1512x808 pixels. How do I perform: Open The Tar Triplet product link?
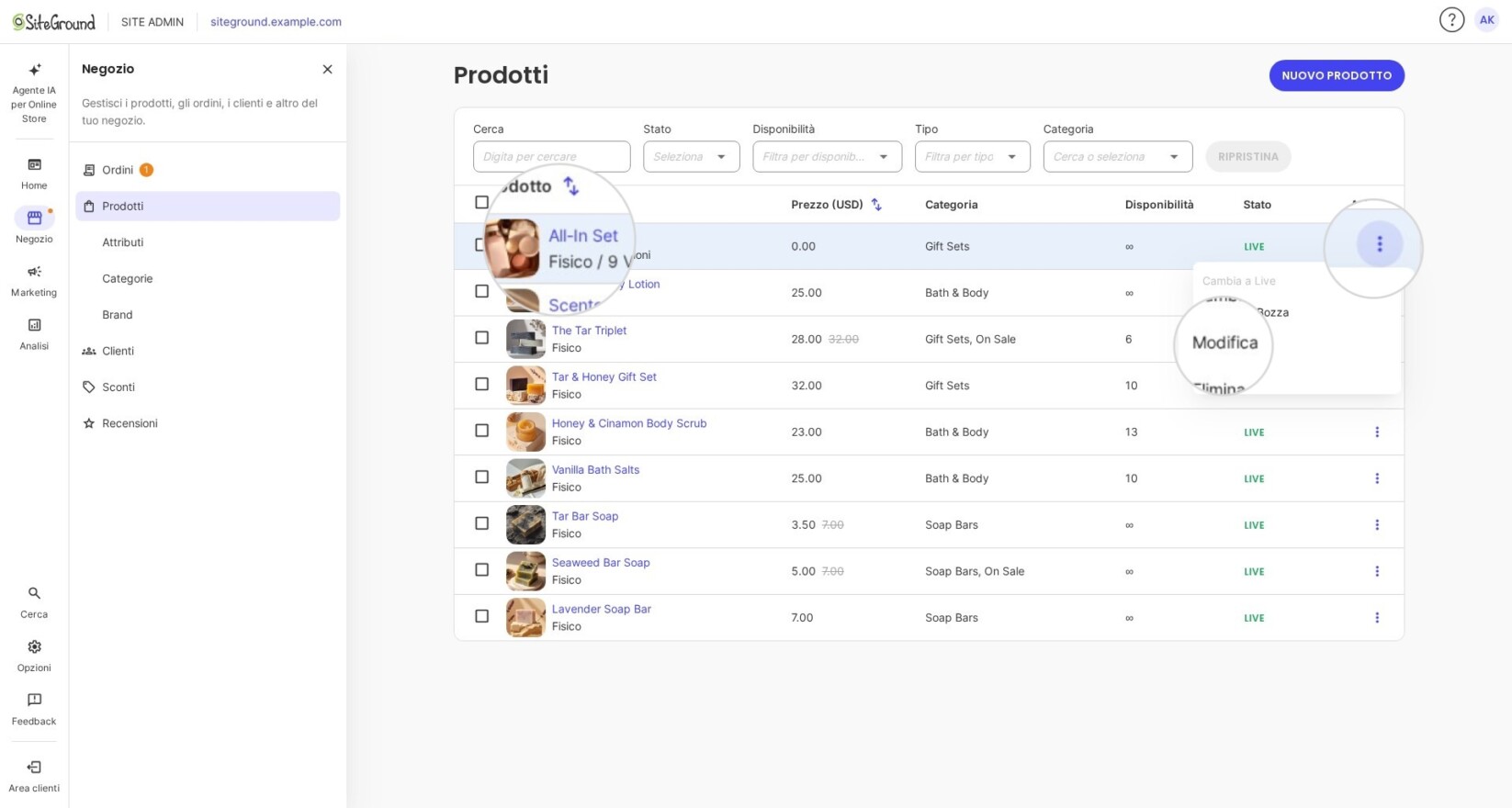[589, 331]
